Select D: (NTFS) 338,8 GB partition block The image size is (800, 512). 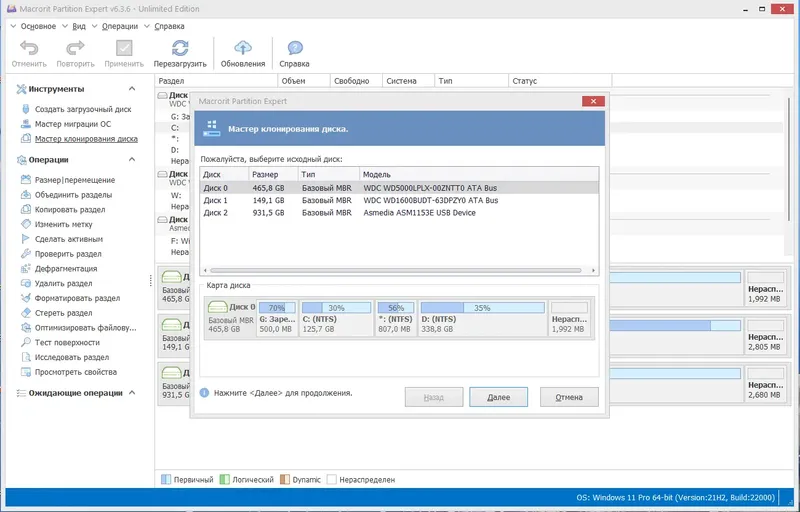pyautogui.click(x=483, y=318)
